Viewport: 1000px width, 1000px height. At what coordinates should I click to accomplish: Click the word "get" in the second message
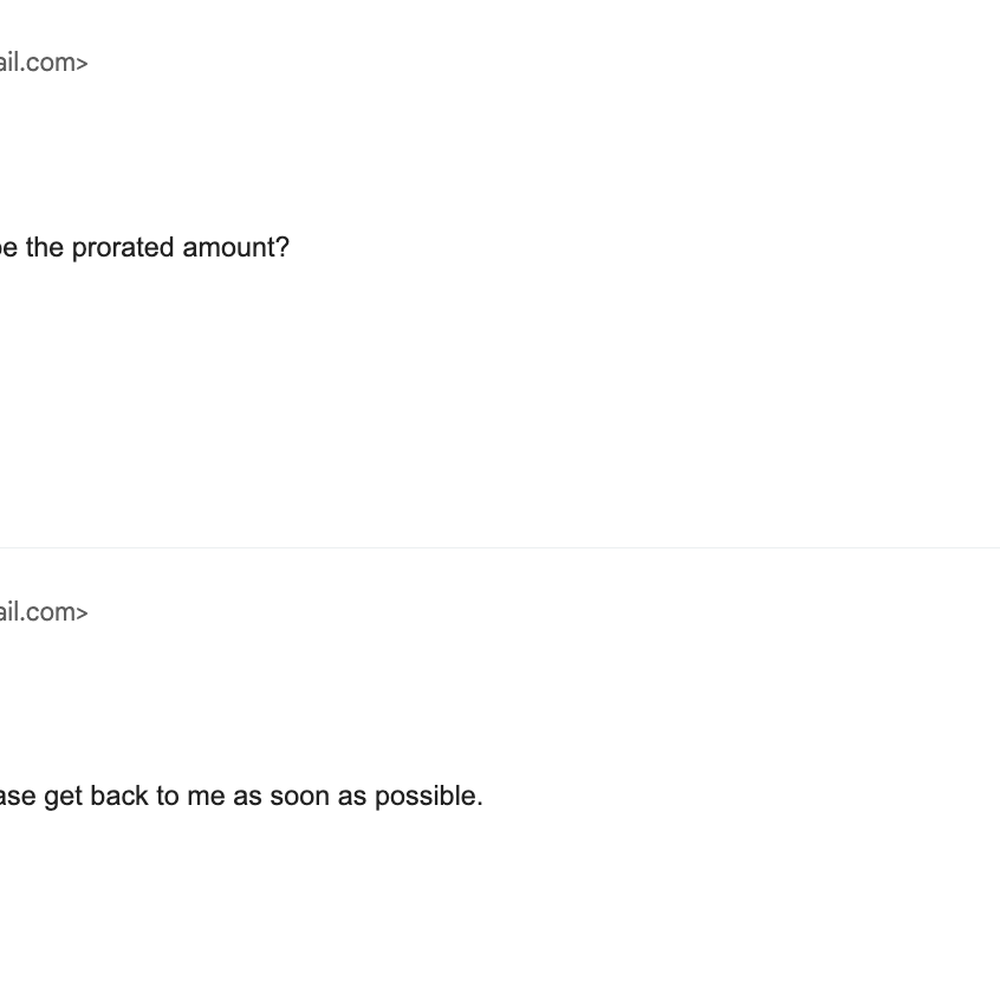(x=63, y=797)
